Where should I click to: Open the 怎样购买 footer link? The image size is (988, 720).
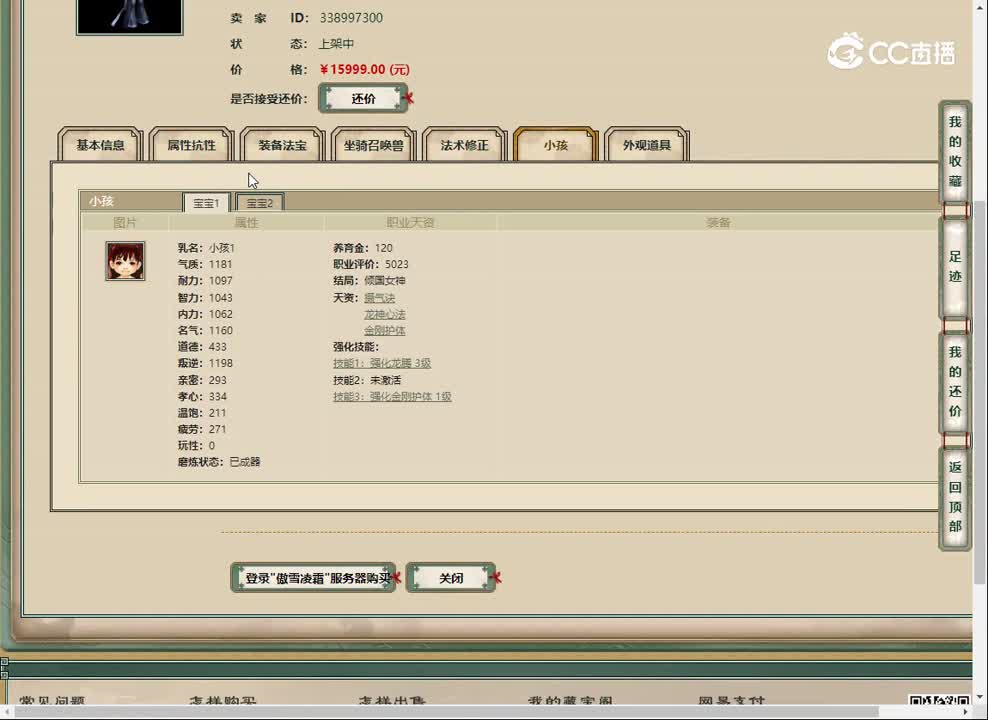click(222, 700)
